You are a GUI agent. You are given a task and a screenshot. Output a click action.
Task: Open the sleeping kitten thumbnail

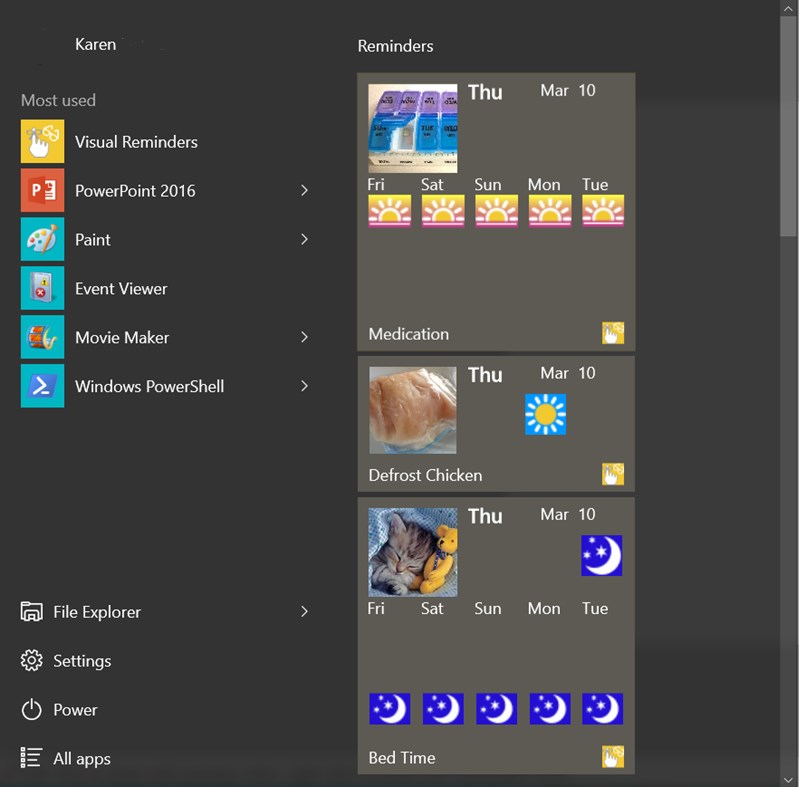[413, 552]
